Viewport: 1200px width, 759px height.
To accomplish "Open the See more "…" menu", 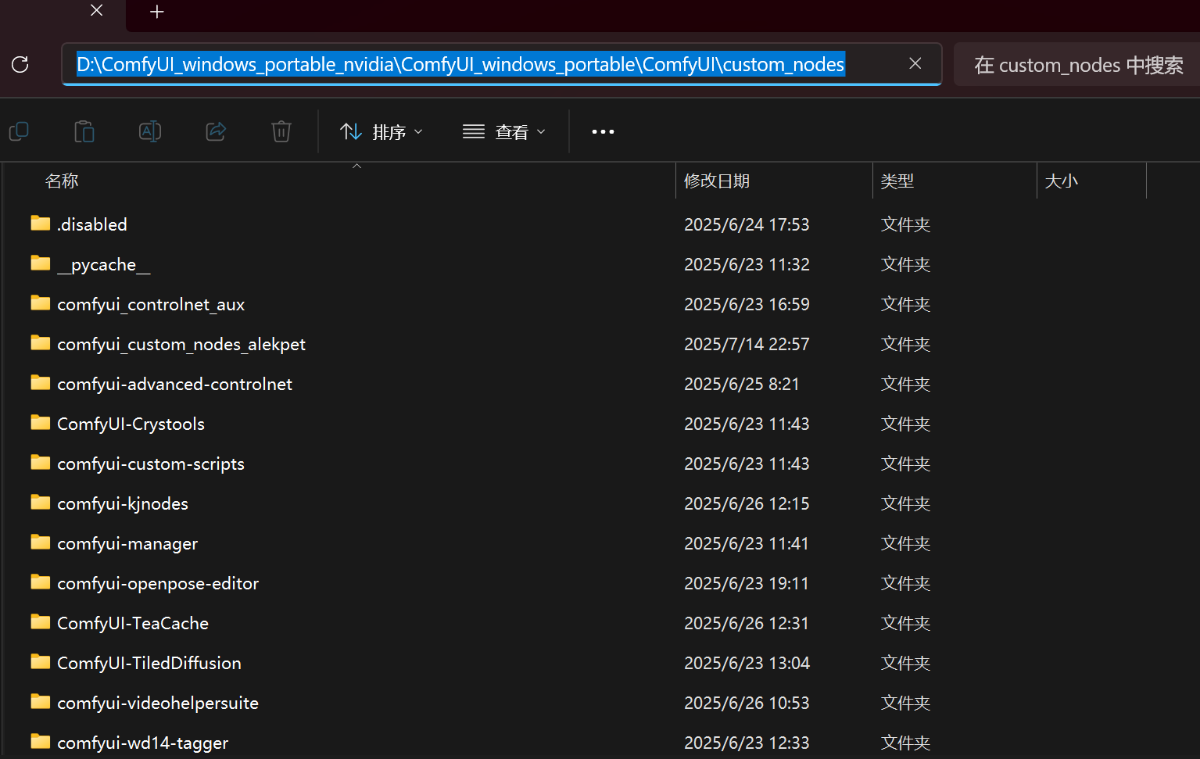I will point(602,131).
